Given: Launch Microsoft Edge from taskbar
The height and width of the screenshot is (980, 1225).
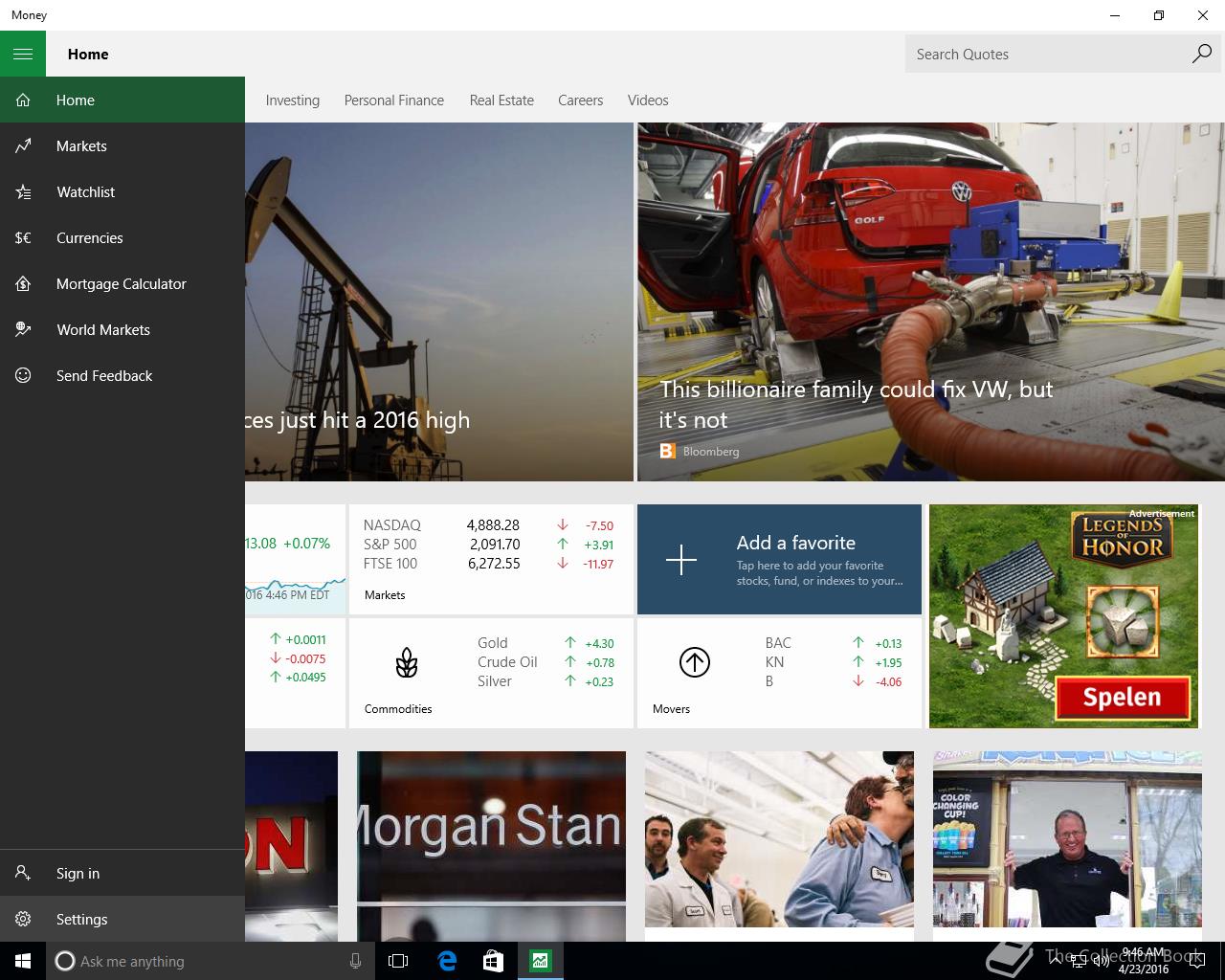Looking at the screenshot, I should [x=447, y=961].
